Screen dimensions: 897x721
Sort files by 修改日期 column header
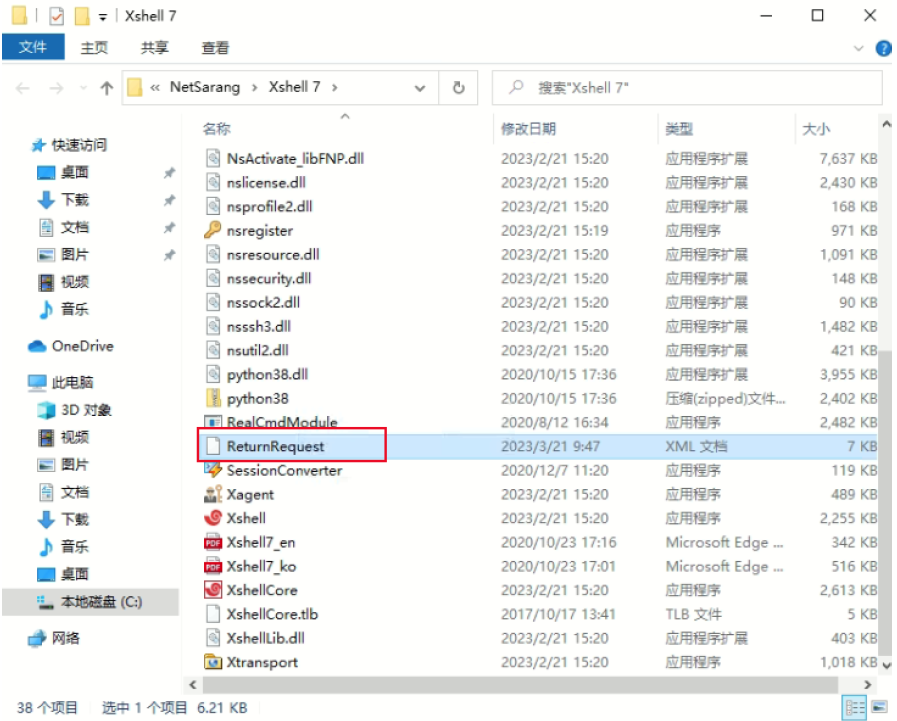[529, 129]
